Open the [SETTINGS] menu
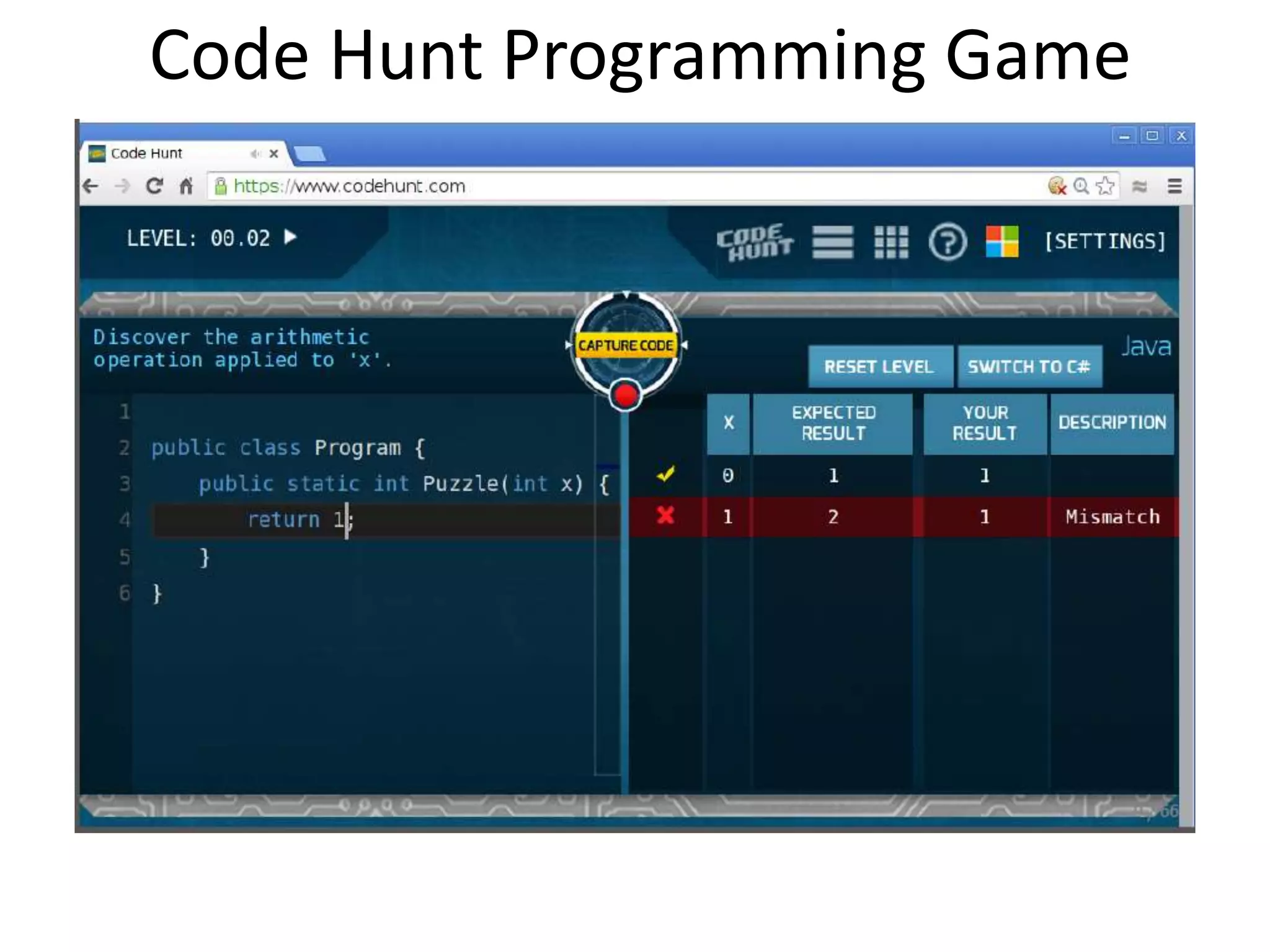 (x=1105, y=242)
